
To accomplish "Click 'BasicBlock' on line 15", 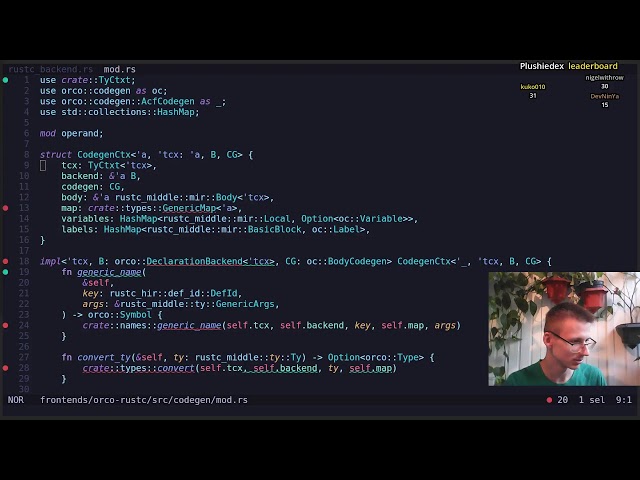I will tap(275, 229).
